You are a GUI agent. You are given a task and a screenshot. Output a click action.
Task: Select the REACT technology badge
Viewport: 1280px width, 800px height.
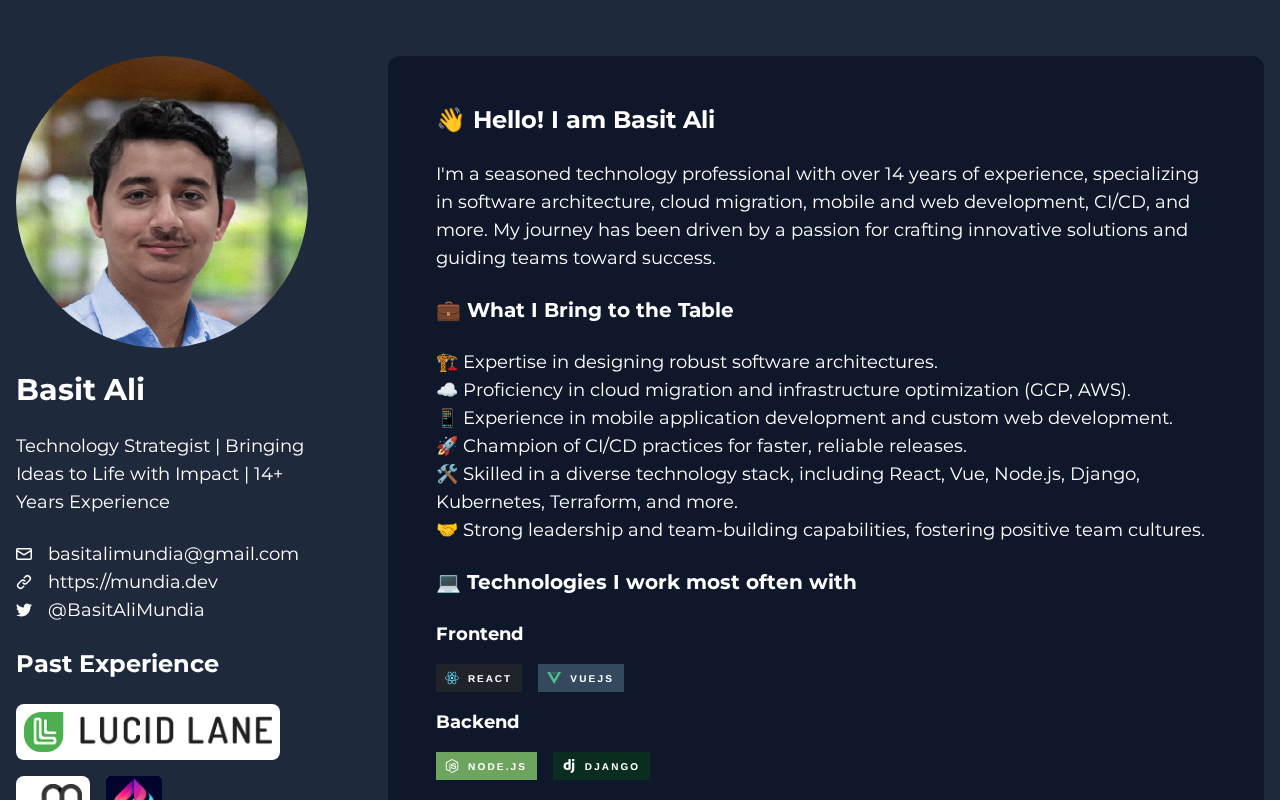479,678
